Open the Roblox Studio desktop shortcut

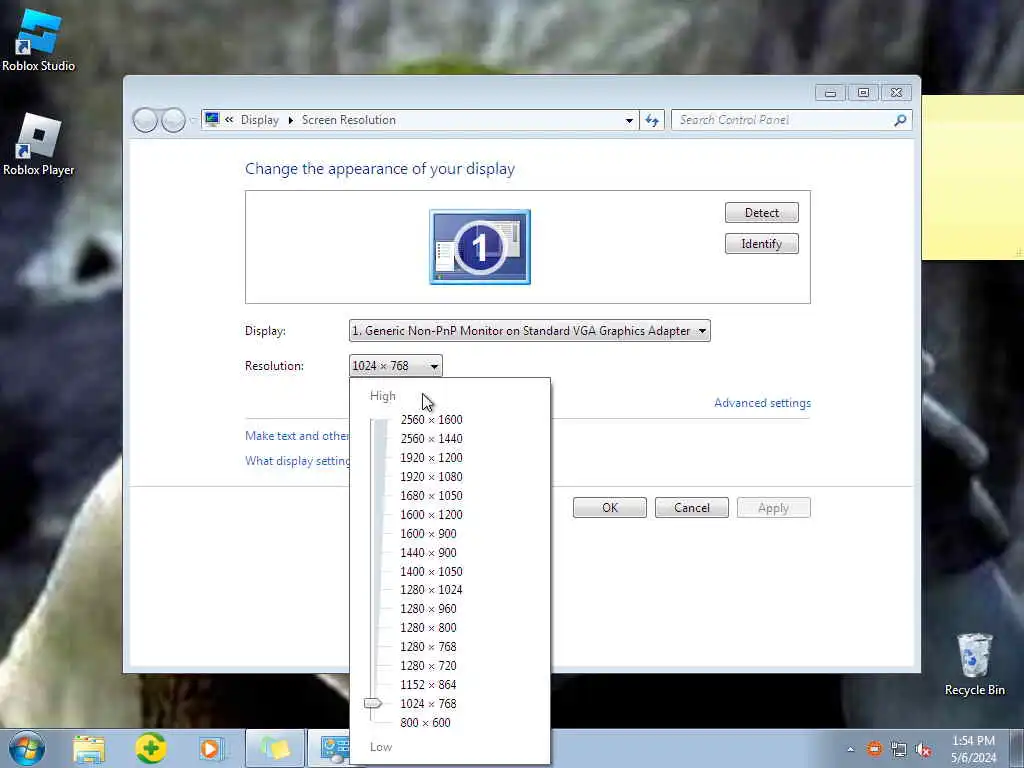(x=38, y=39)
